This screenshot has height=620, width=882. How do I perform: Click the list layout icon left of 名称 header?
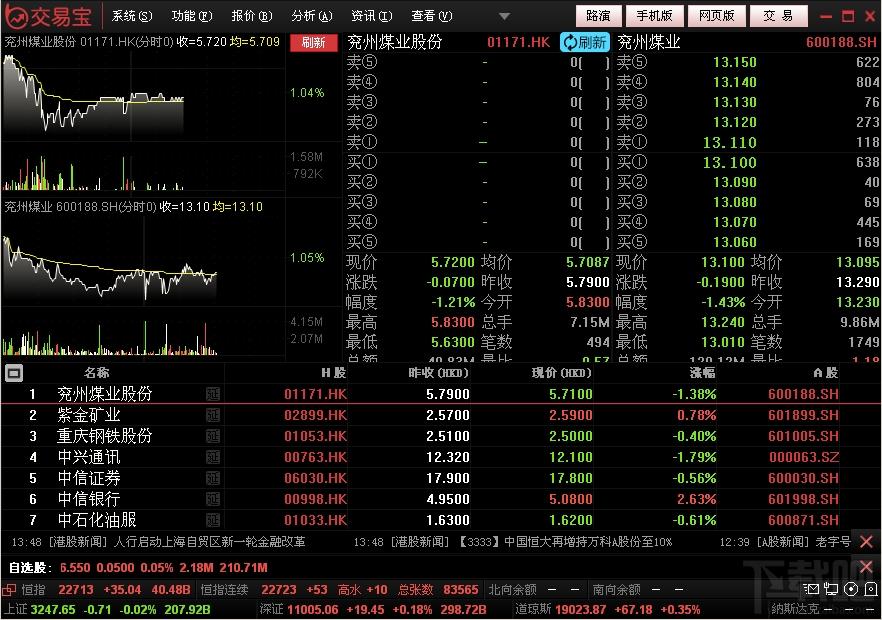(x=14, y=373)
